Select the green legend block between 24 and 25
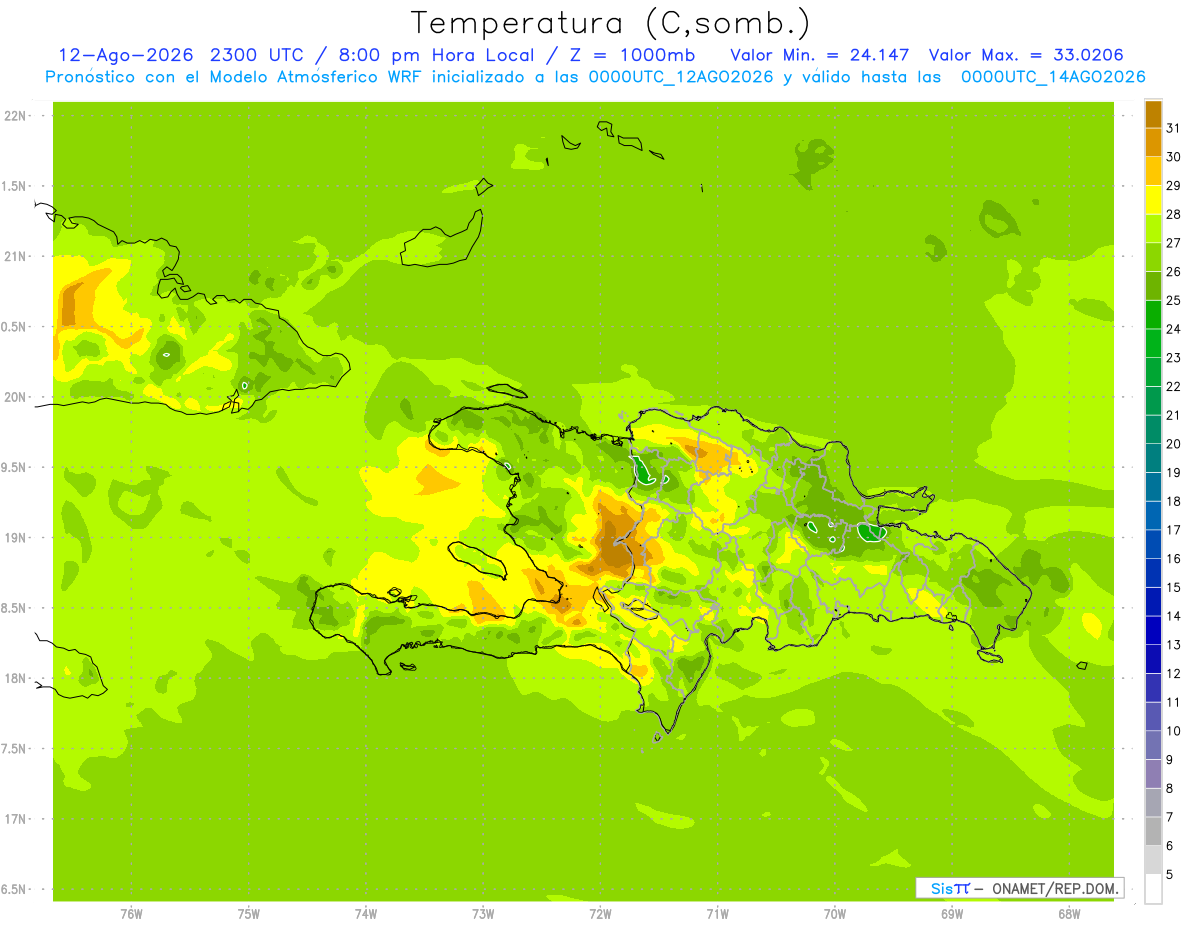1200x927 pixels. (x=1153, y=314)
